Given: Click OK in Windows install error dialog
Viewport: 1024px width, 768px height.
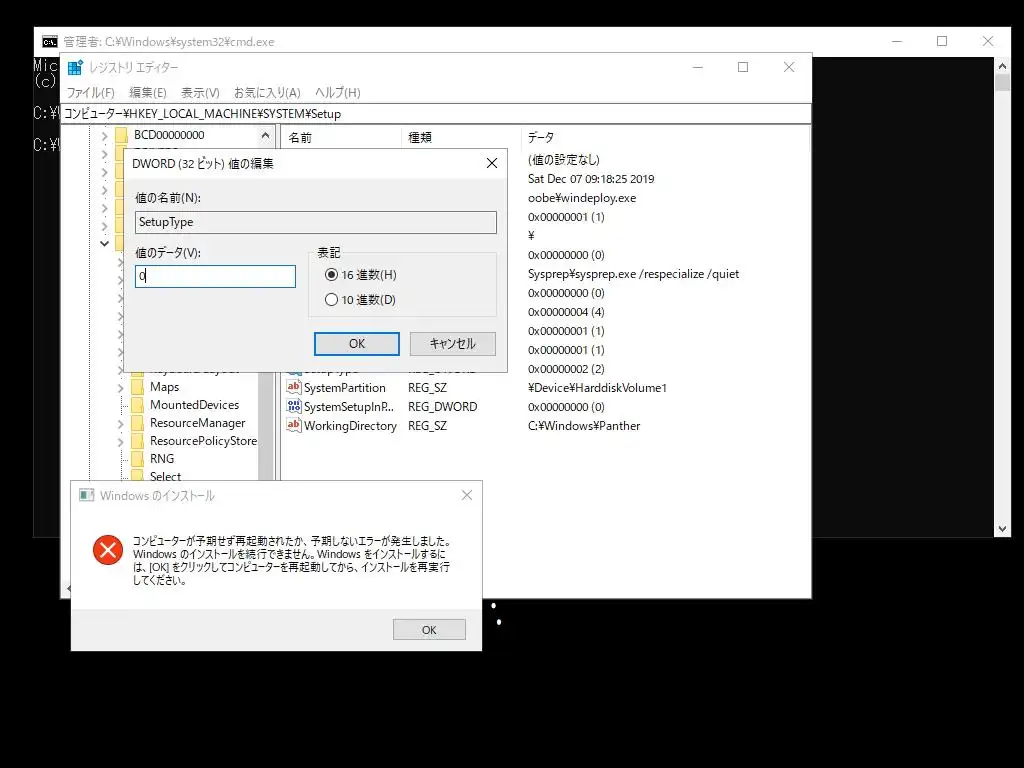Looking at the screenshot, I should coord(429,630).
